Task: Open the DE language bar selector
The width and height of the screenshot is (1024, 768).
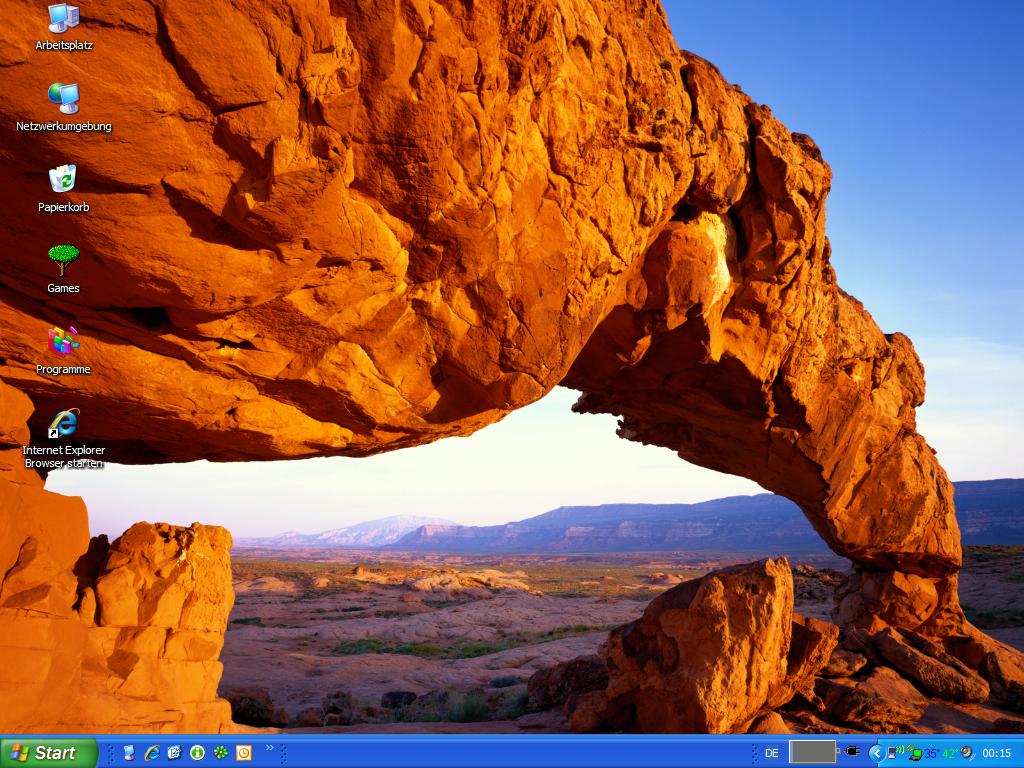Action: 771,753
